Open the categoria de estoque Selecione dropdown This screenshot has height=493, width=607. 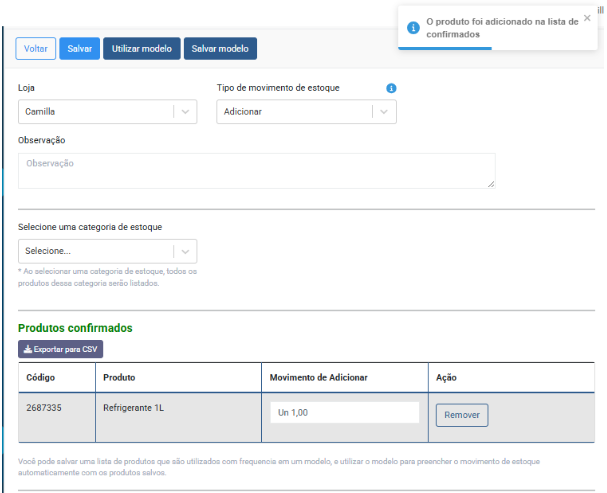95,251
